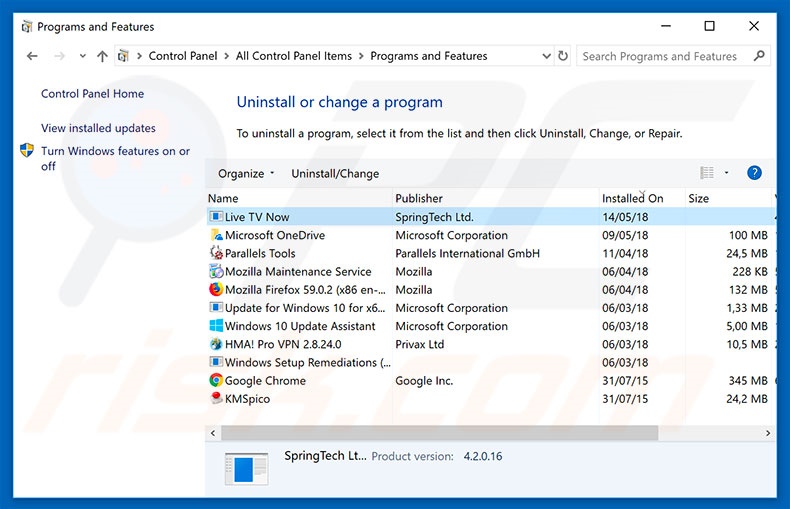Screen dimensions: 790x509
Task: Click the Google Chrome icon
Action: 216,380
